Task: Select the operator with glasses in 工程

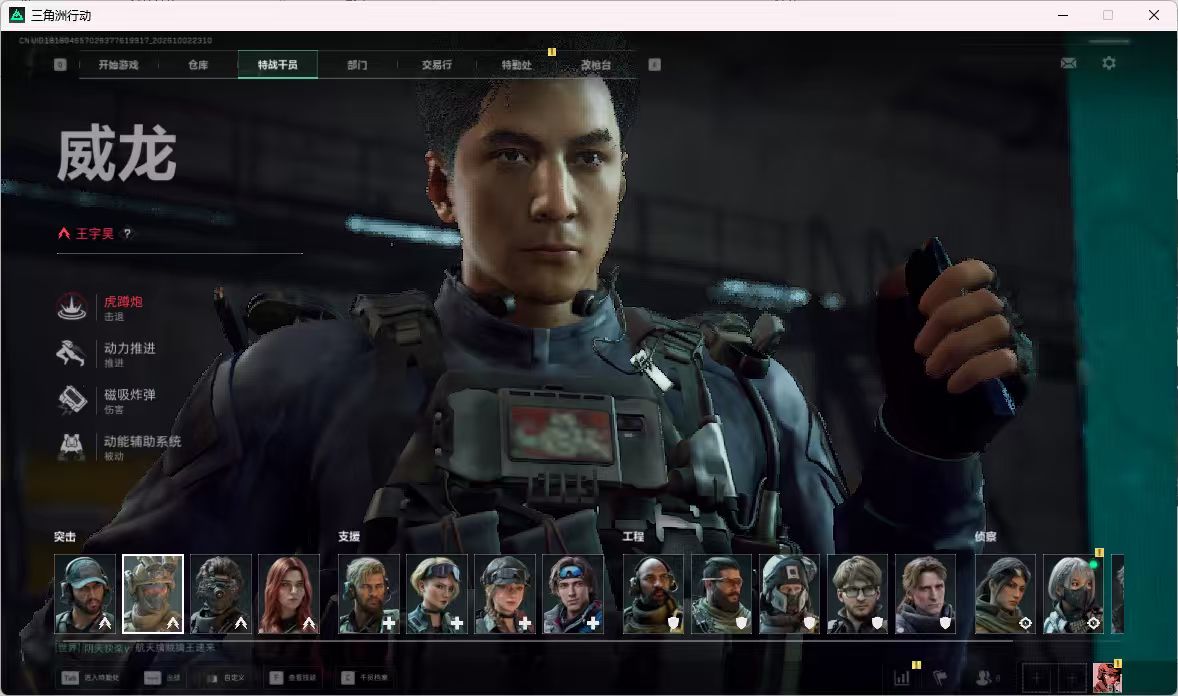Action: [x=857, y=594]
